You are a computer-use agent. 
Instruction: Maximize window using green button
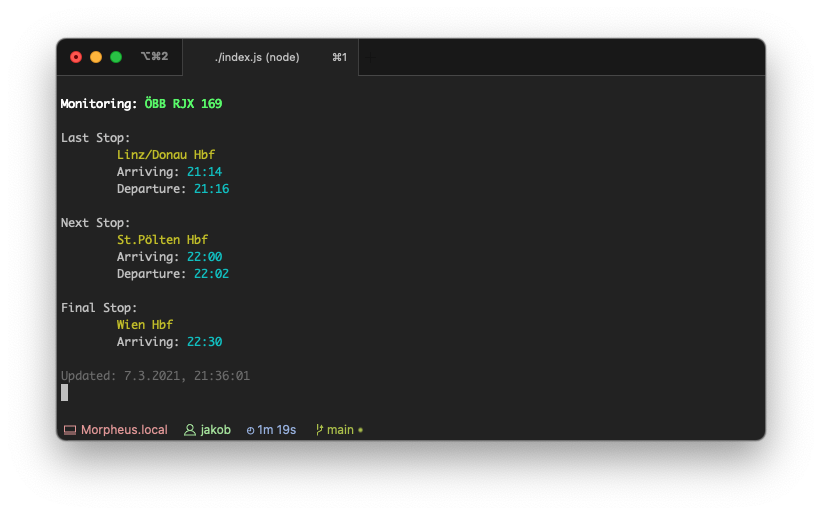116,57
